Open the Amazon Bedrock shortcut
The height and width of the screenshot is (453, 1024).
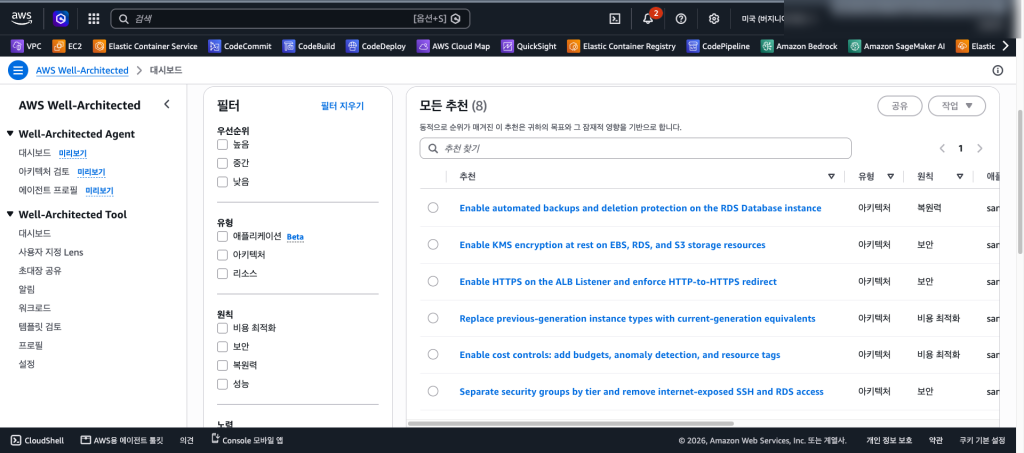[x=799, y=46]
